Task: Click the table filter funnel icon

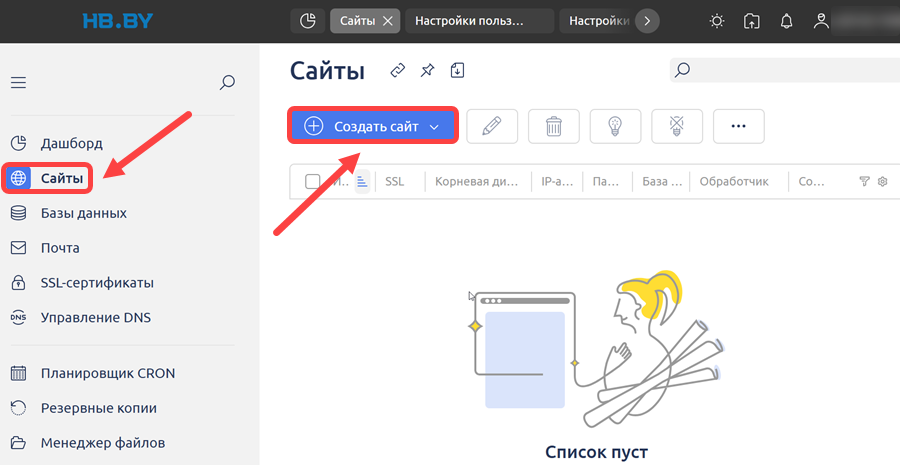Action: (864, 181)
